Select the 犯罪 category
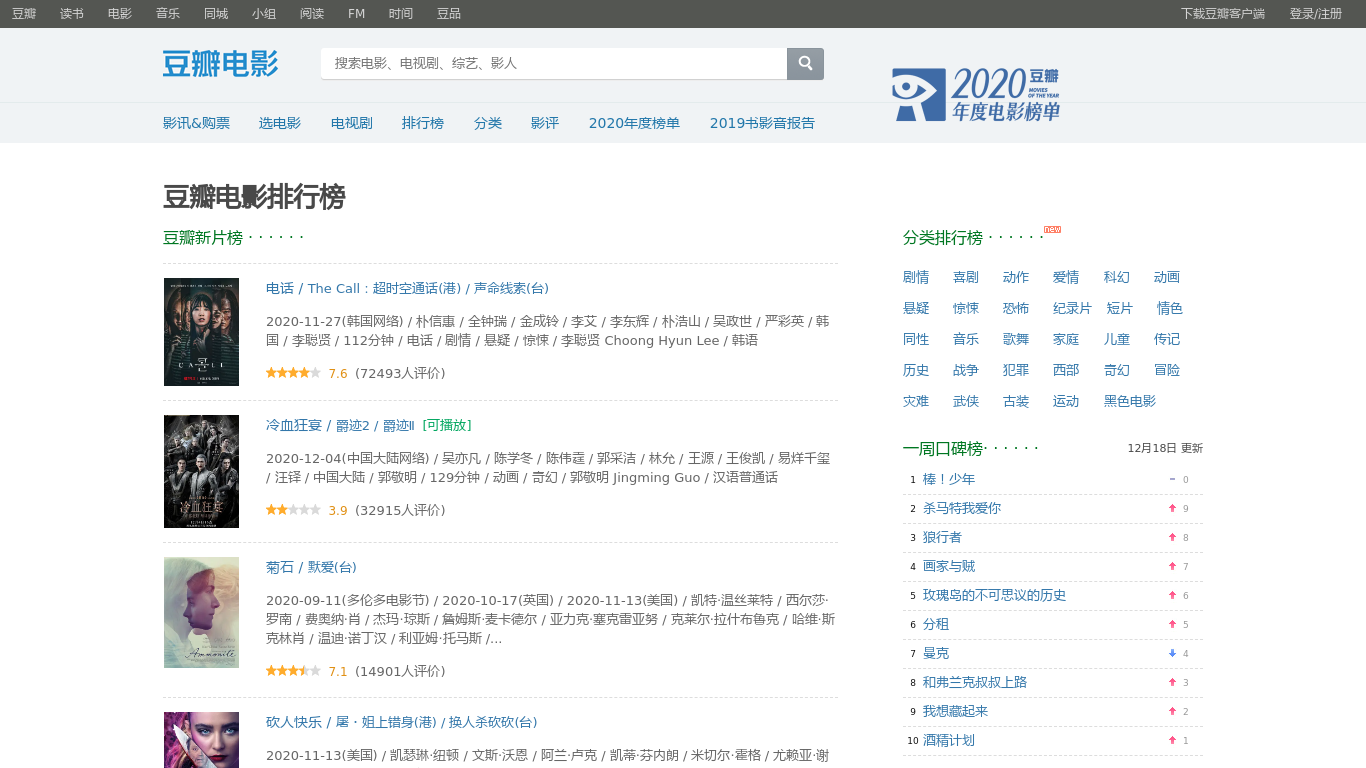The image size is (1366, 768). coord(1016,370)
